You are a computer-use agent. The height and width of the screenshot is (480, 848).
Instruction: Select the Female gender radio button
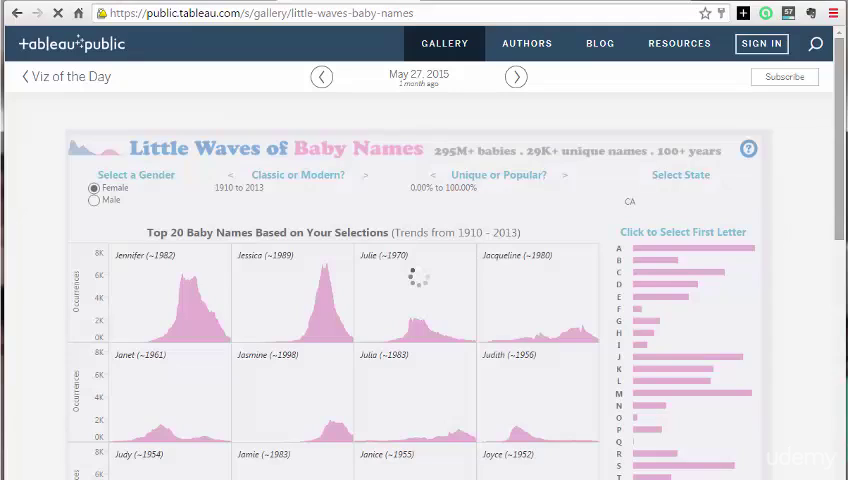pyautogui.click(x=94, y=188)
